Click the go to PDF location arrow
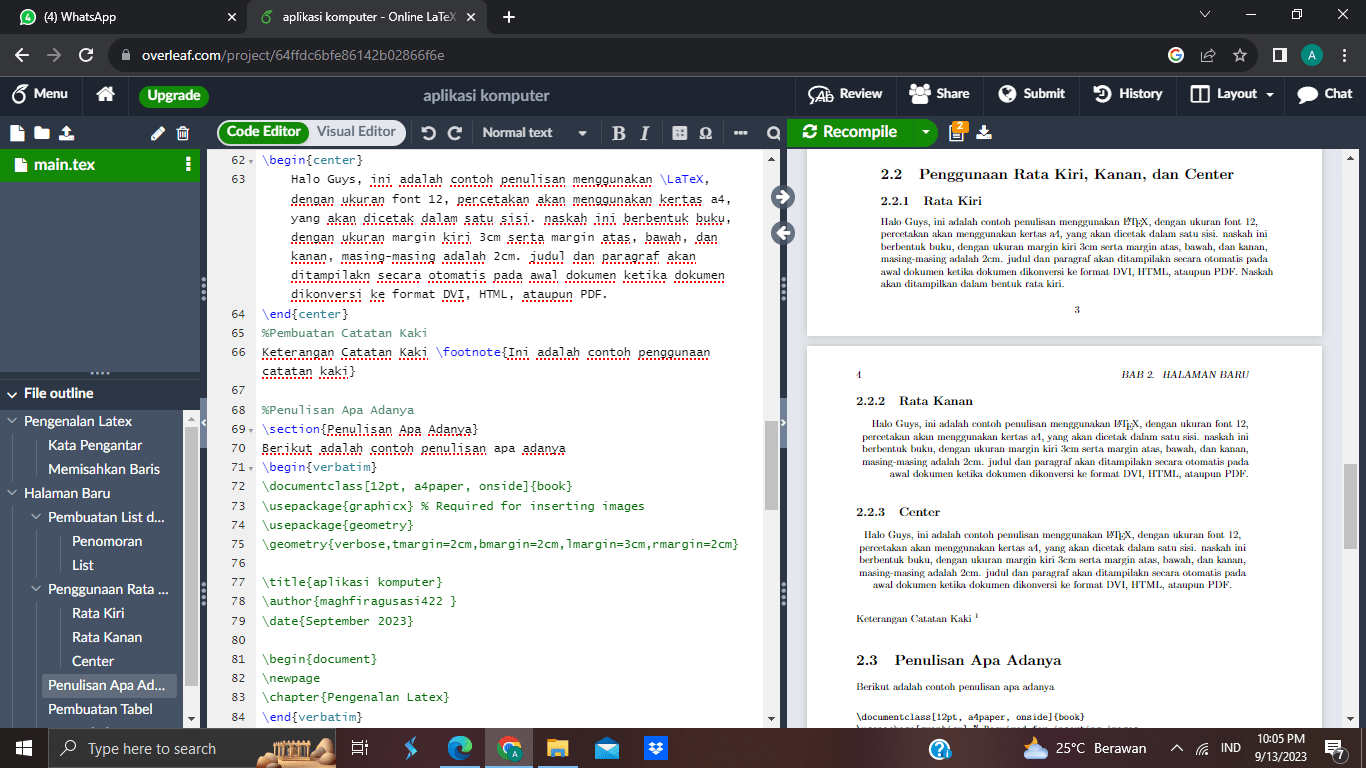This screenshot has height=768, width=1366. 783,197
